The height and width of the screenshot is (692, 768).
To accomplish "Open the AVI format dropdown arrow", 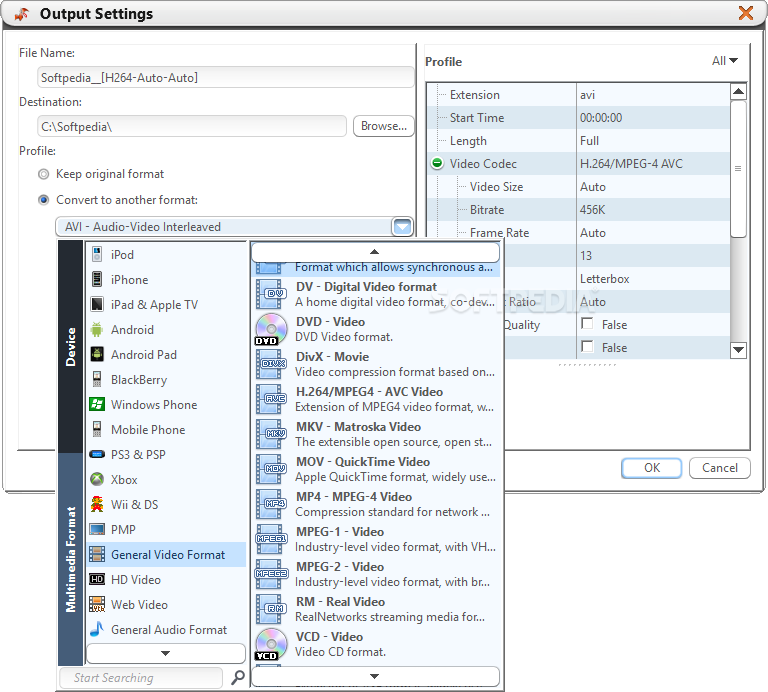I will coord(402,227).
